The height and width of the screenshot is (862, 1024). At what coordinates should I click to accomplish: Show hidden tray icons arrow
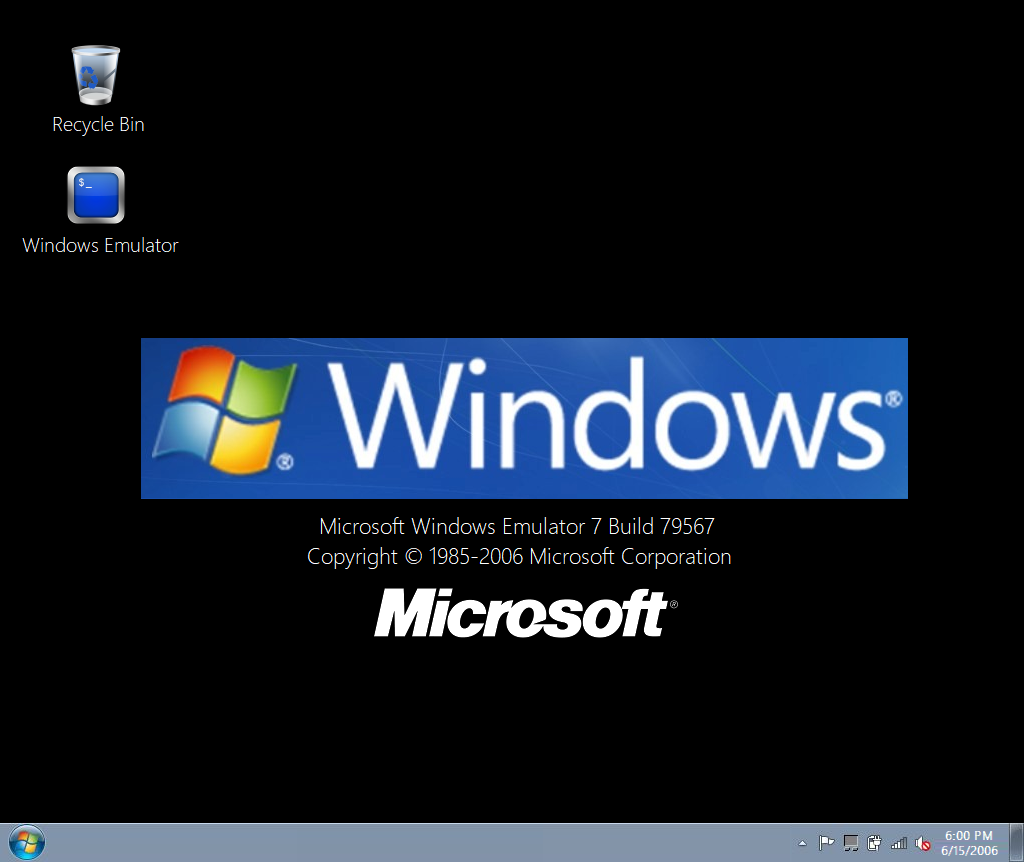point(803,843)
